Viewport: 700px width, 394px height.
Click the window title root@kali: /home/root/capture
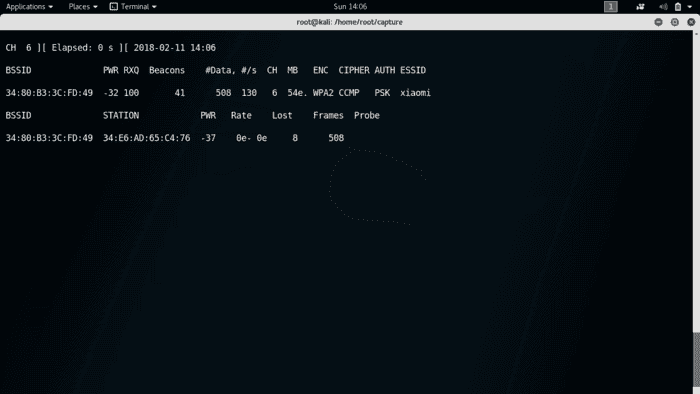[x=350, y=22]
